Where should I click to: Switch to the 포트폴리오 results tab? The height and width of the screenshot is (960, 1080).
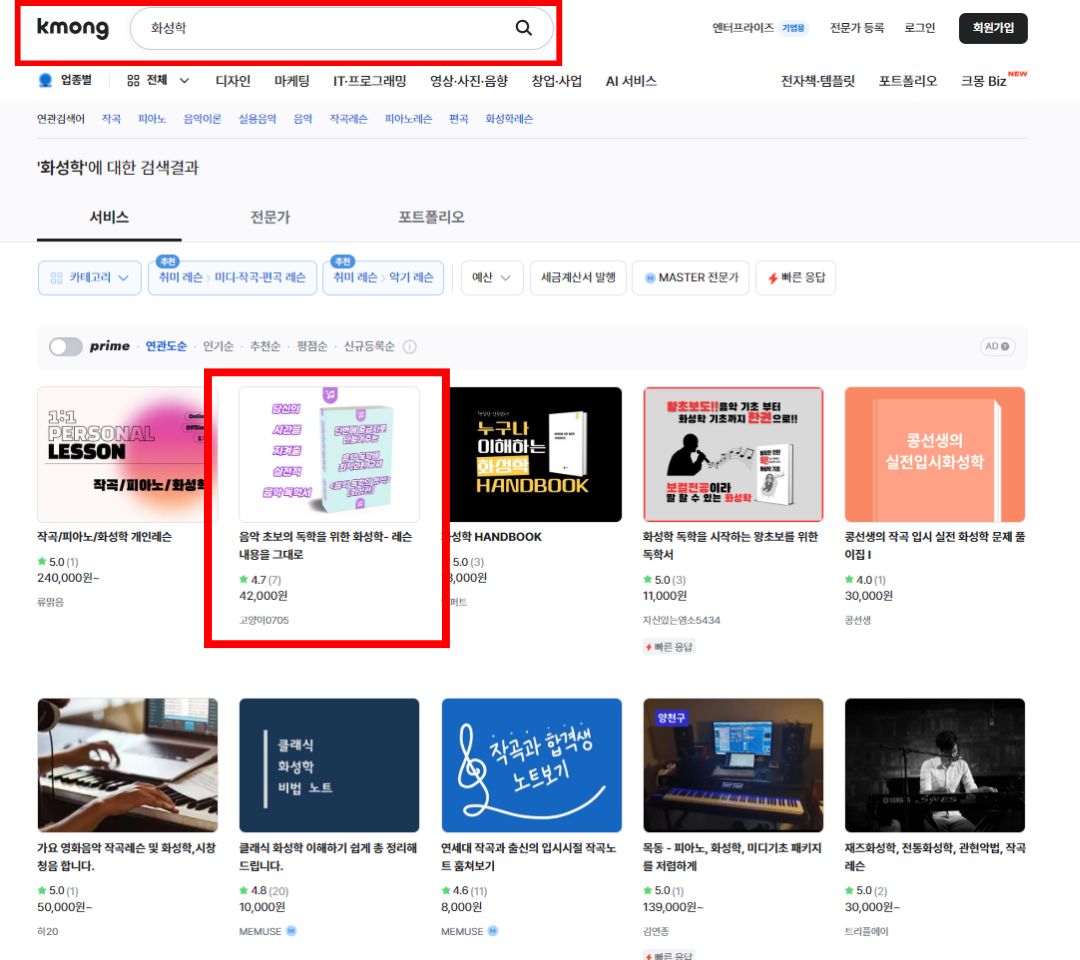click(x=431, y=217)
